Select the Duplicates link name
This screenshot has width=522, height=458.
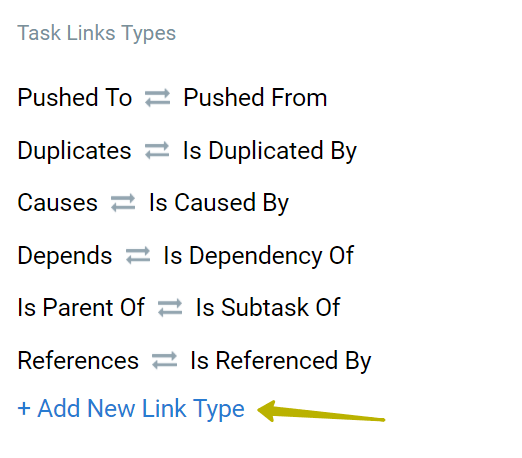click(74, 151)
